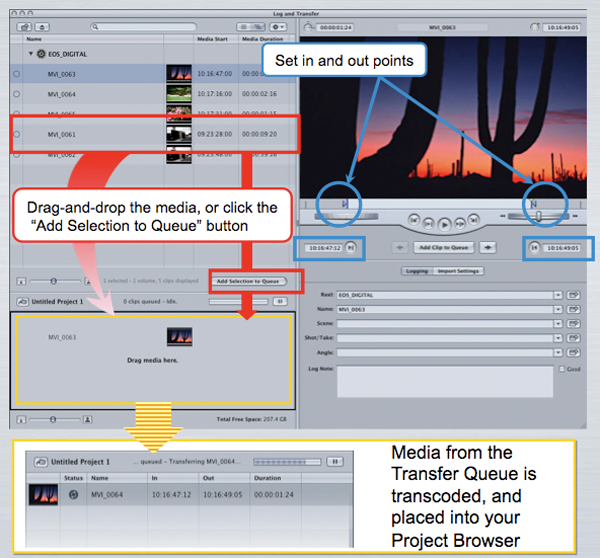This screenshot has height=558, width=600.
Task: Click the MVI_0063 cactus sunset thumbnail in browse list
Action: (x=179, y=73)
